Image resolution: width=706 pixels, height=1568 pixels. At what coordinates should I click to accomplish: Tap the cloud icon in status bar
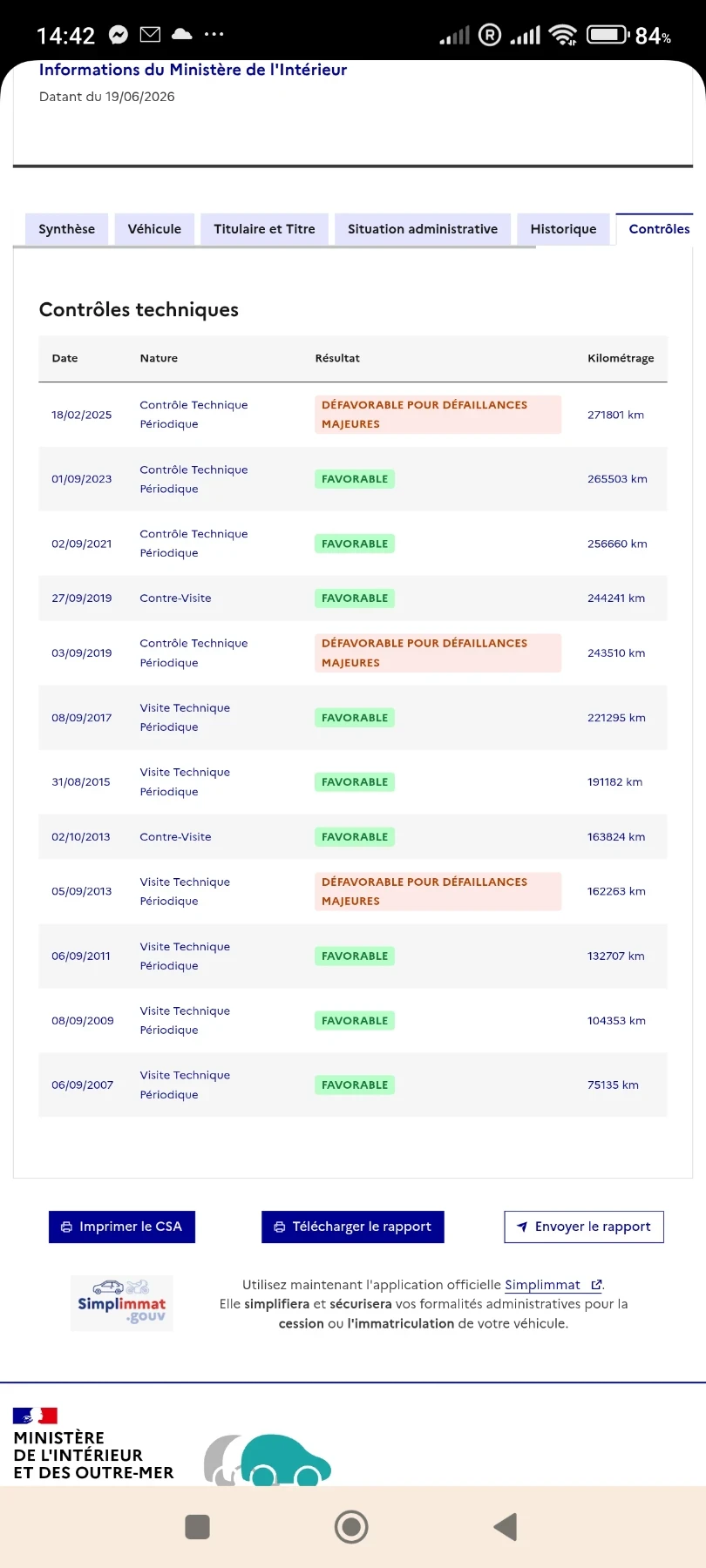182,34
